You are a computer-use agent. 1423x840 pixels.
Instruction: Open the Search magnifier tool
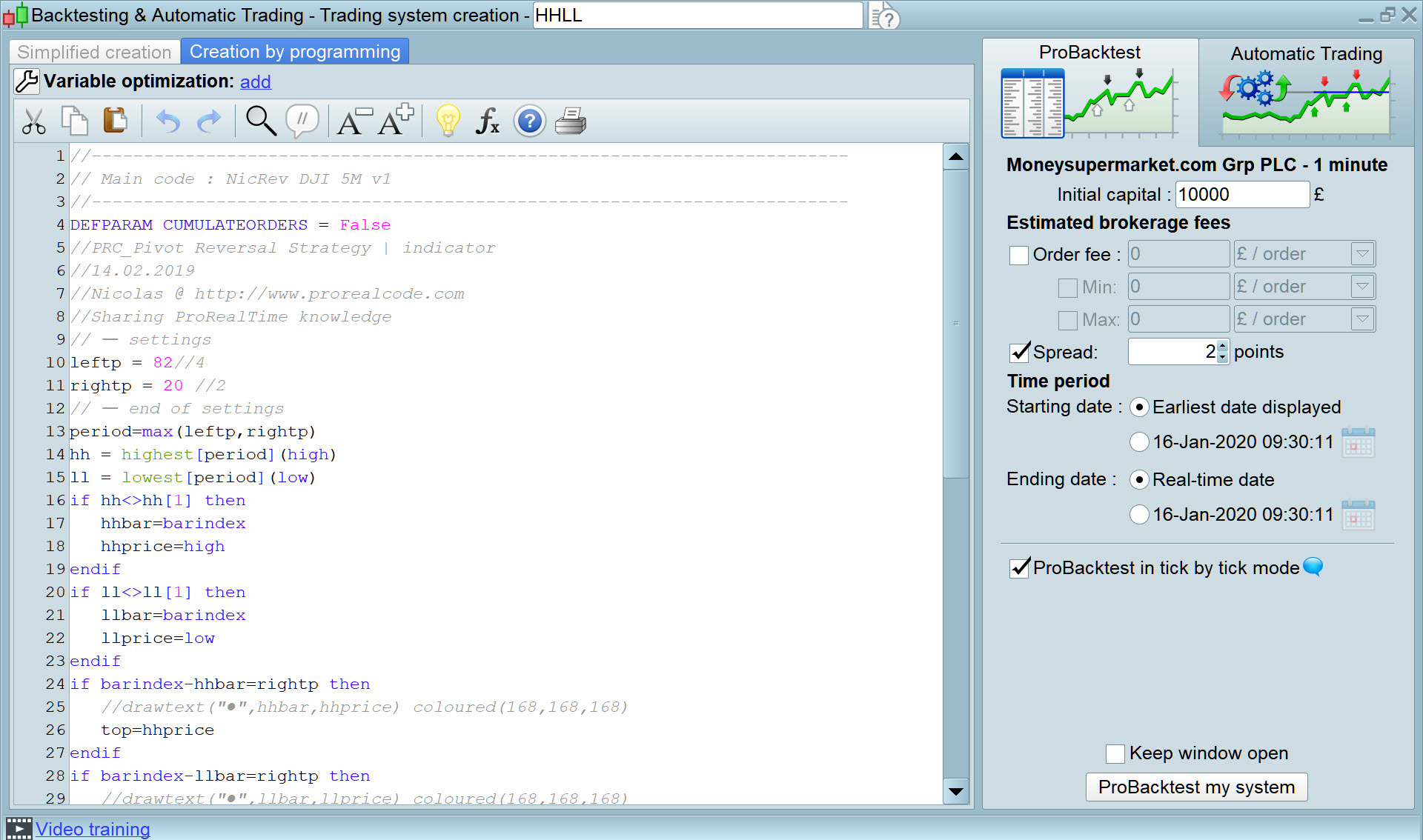point(261,121)
